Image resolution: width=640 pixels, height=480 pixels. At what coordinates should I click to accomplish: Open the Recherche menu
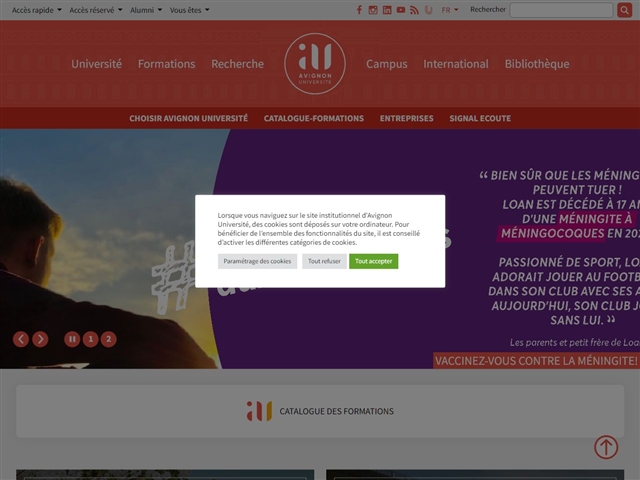[x=238, y=64]
